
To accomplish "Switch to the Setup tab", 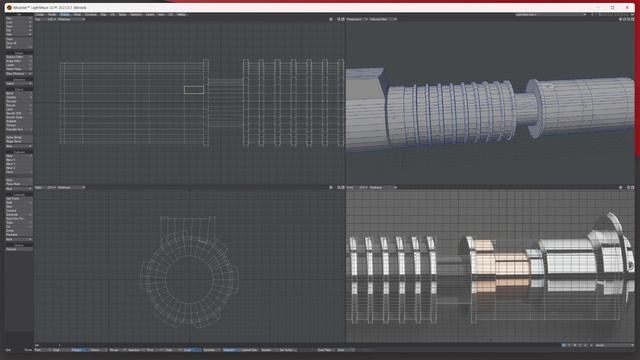I will (x=122, y=15).
